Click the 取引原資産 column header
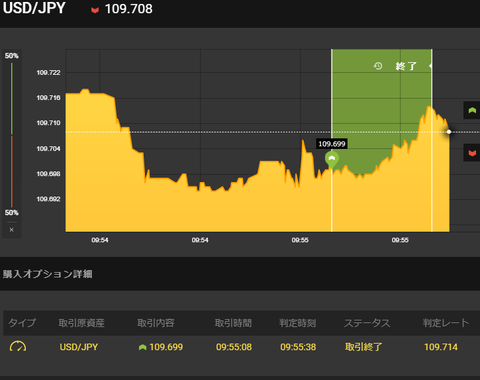480x380 pixels. point(82,323)
